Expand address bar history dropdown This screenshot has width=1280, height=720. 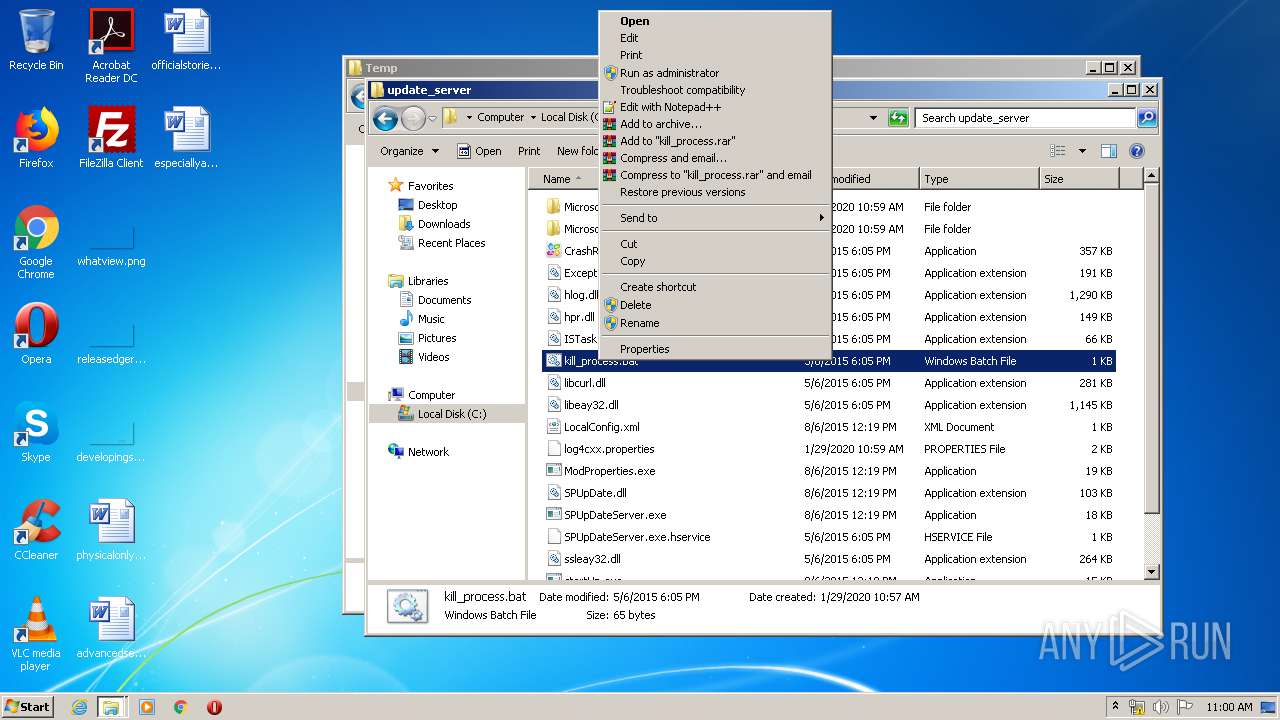point(873,118)
